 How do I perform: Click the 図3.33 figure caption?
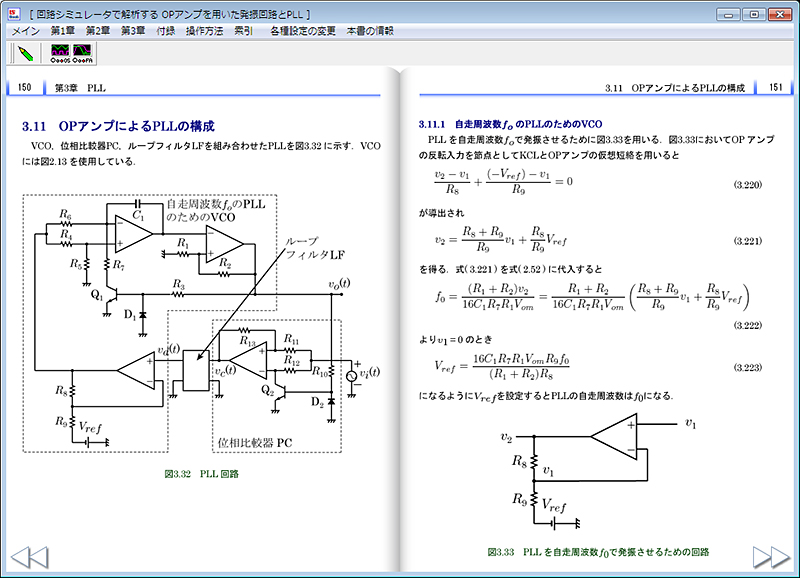click(598, 552)
